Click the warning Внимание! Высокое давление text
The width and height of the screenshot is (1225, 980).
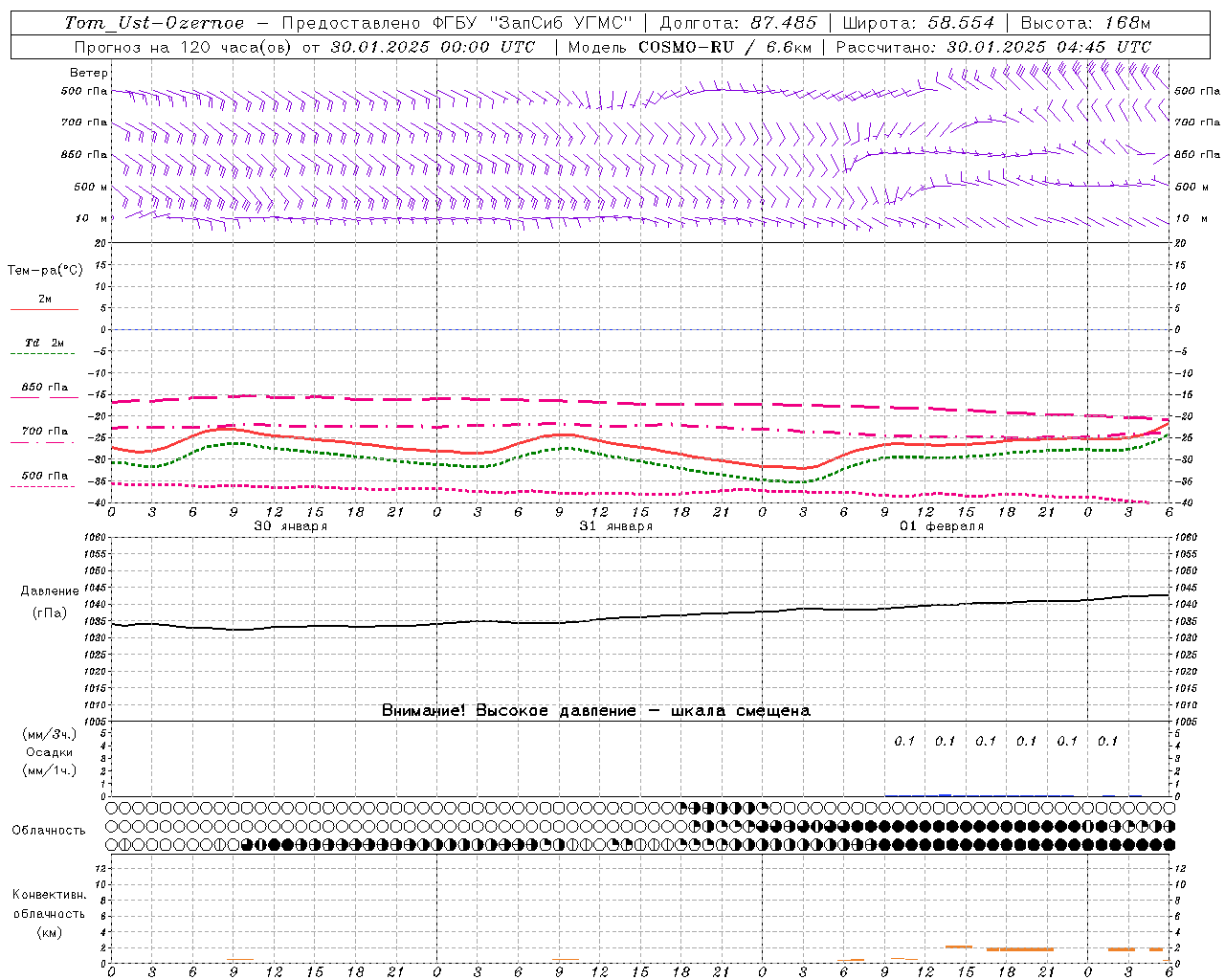(596, 711)
